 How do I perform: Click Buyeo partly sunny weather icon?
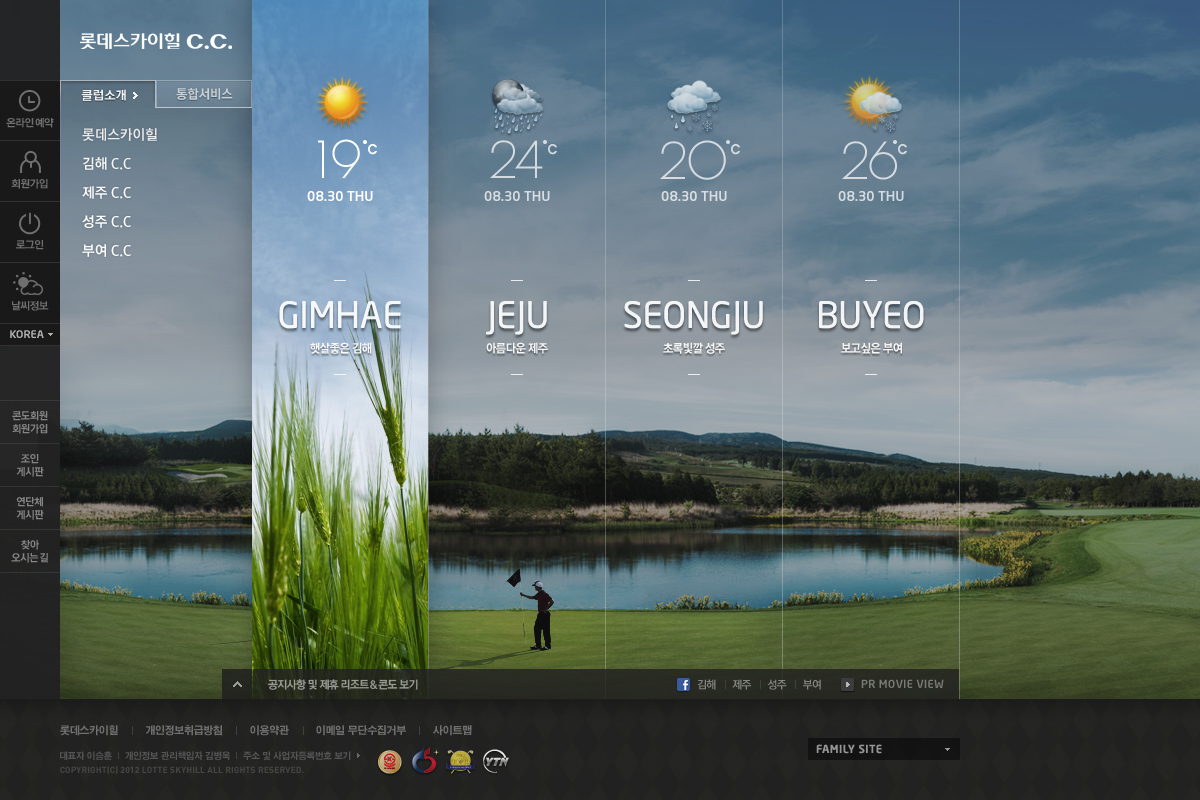click(x=873, y=104)
